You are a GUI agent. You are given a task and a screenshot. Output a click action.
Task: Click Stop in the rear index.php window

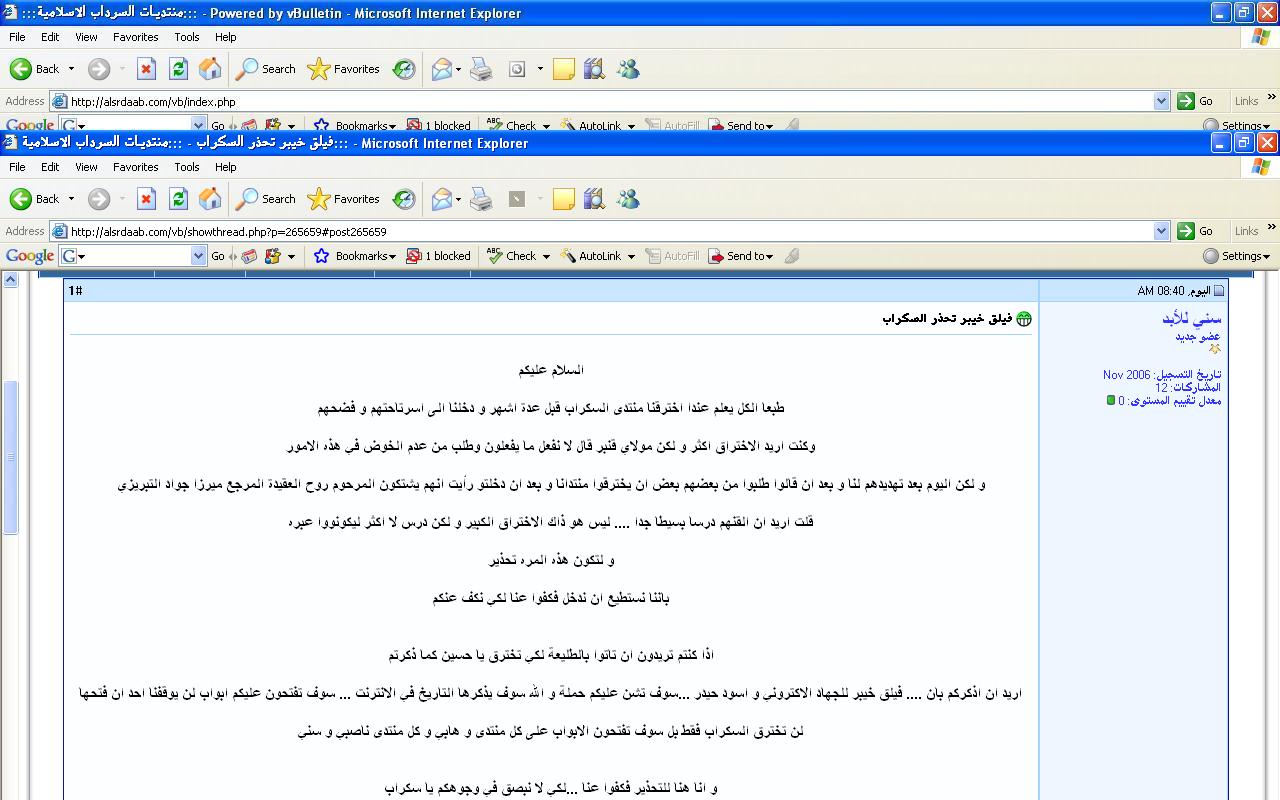[x=146, y=69]
